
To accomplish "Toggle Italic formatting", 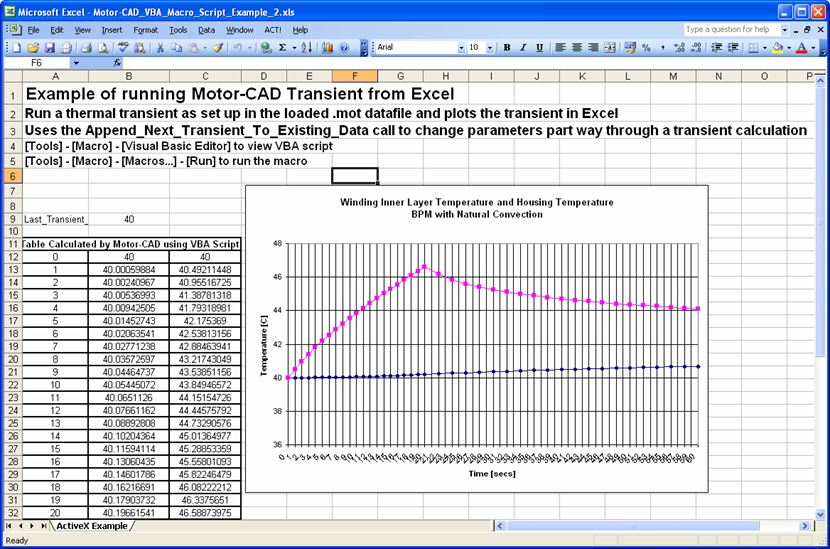I will click(523, 48).
